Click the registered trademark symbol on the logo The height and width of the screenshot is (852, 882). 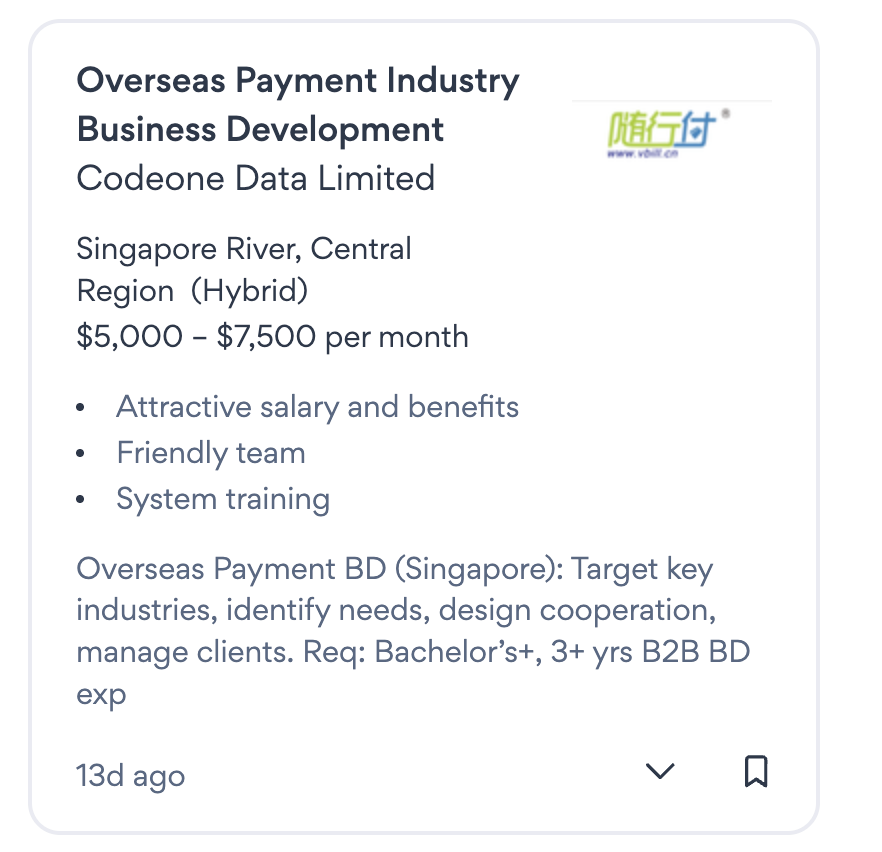click(725, 114)
